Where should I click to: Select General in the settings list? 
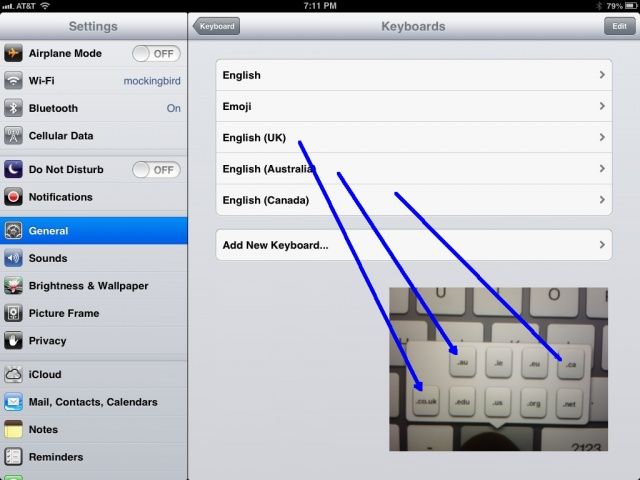(93, 231)
